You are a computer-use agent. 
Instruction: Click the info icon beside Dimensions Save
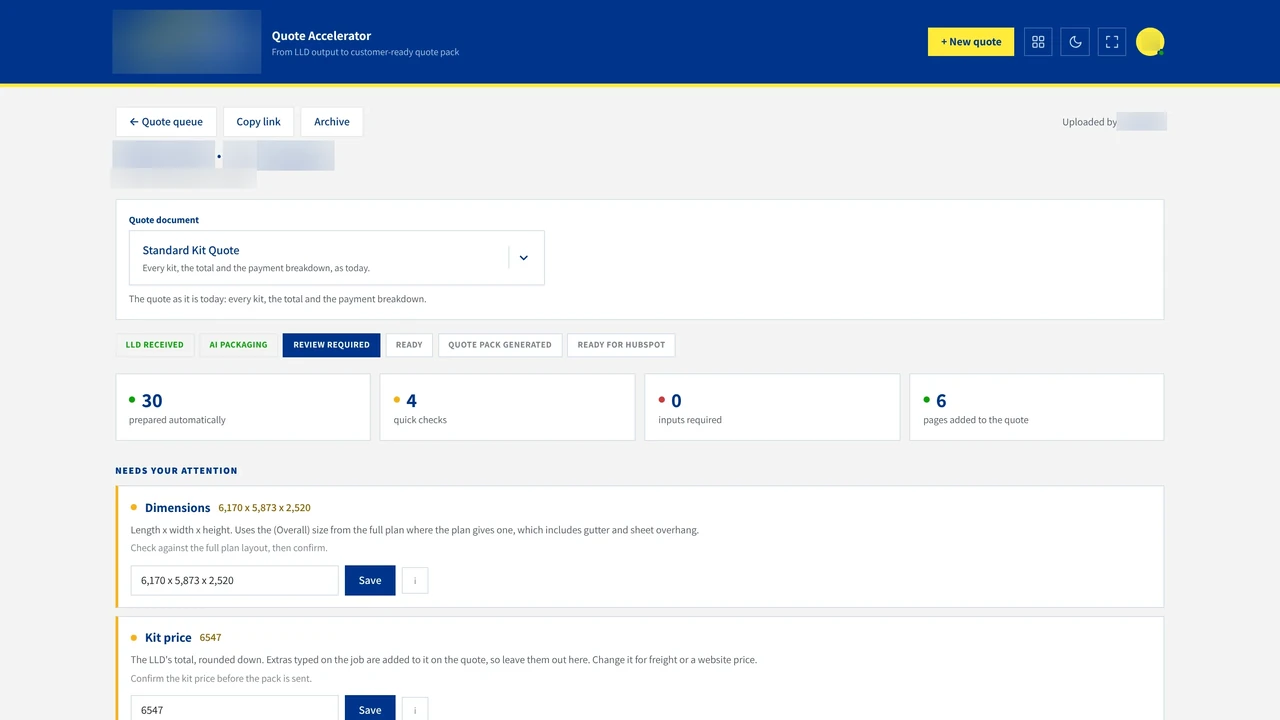tap(415, 580)
